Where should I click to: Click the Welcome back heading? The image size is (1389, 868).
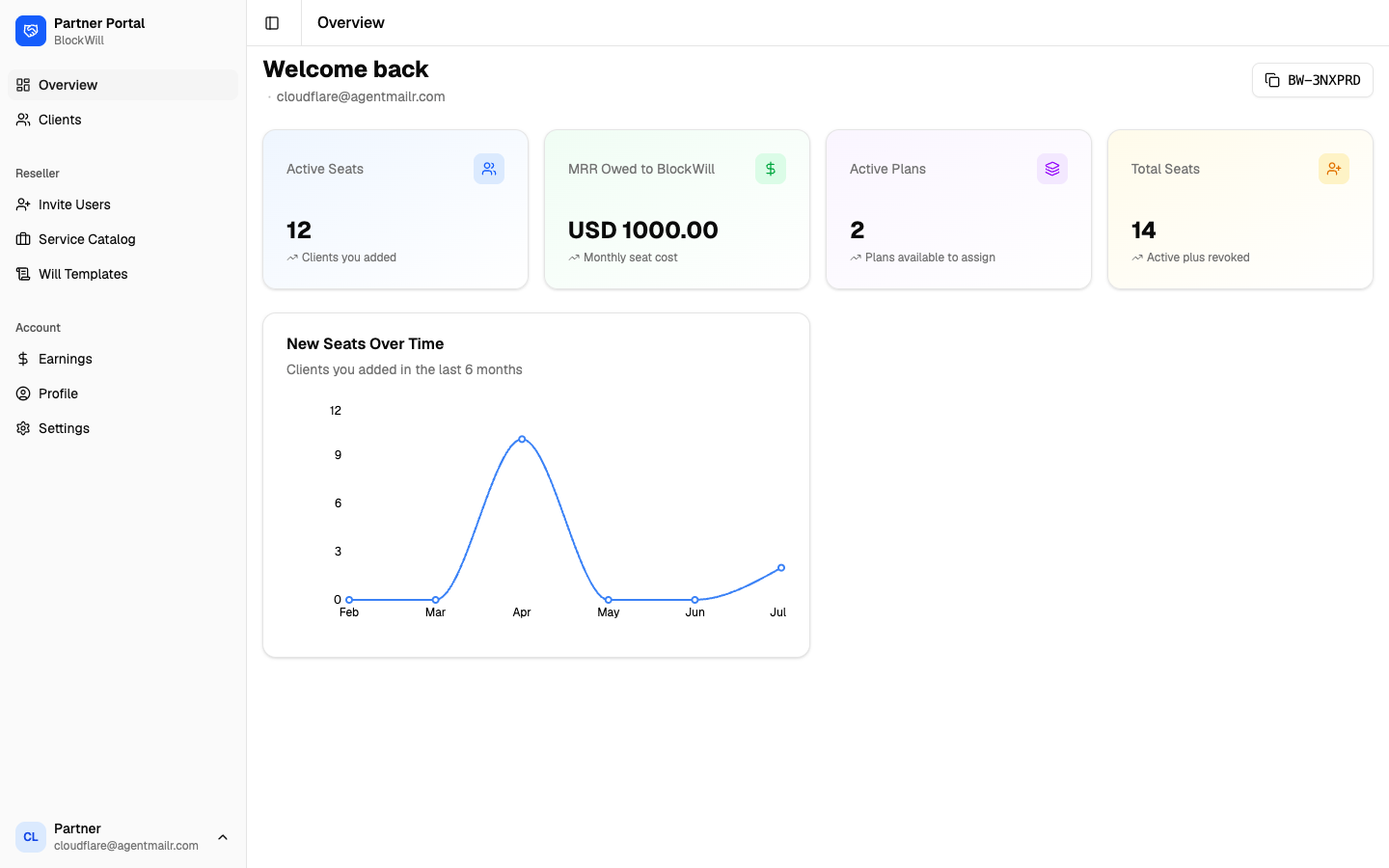[x=345, y=69]
